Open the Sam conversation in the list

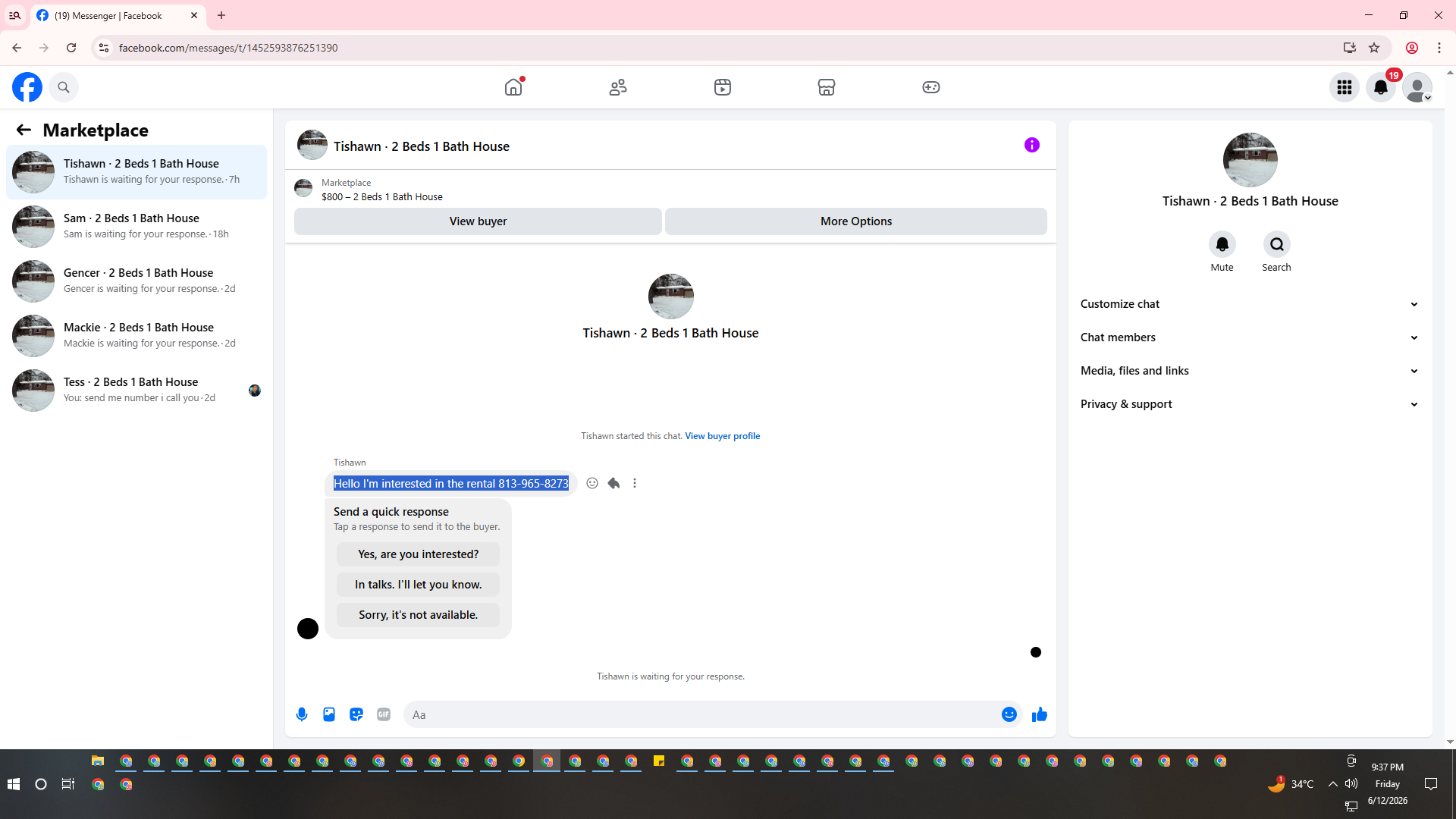click(136, 227)
